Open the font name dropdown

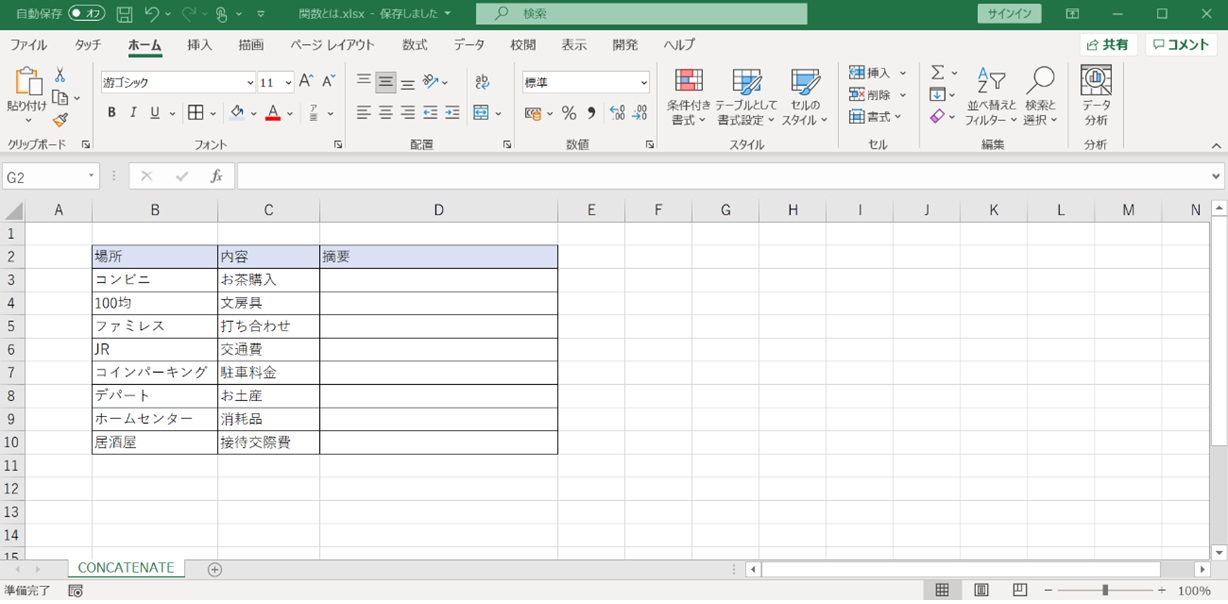coord(250,82)
